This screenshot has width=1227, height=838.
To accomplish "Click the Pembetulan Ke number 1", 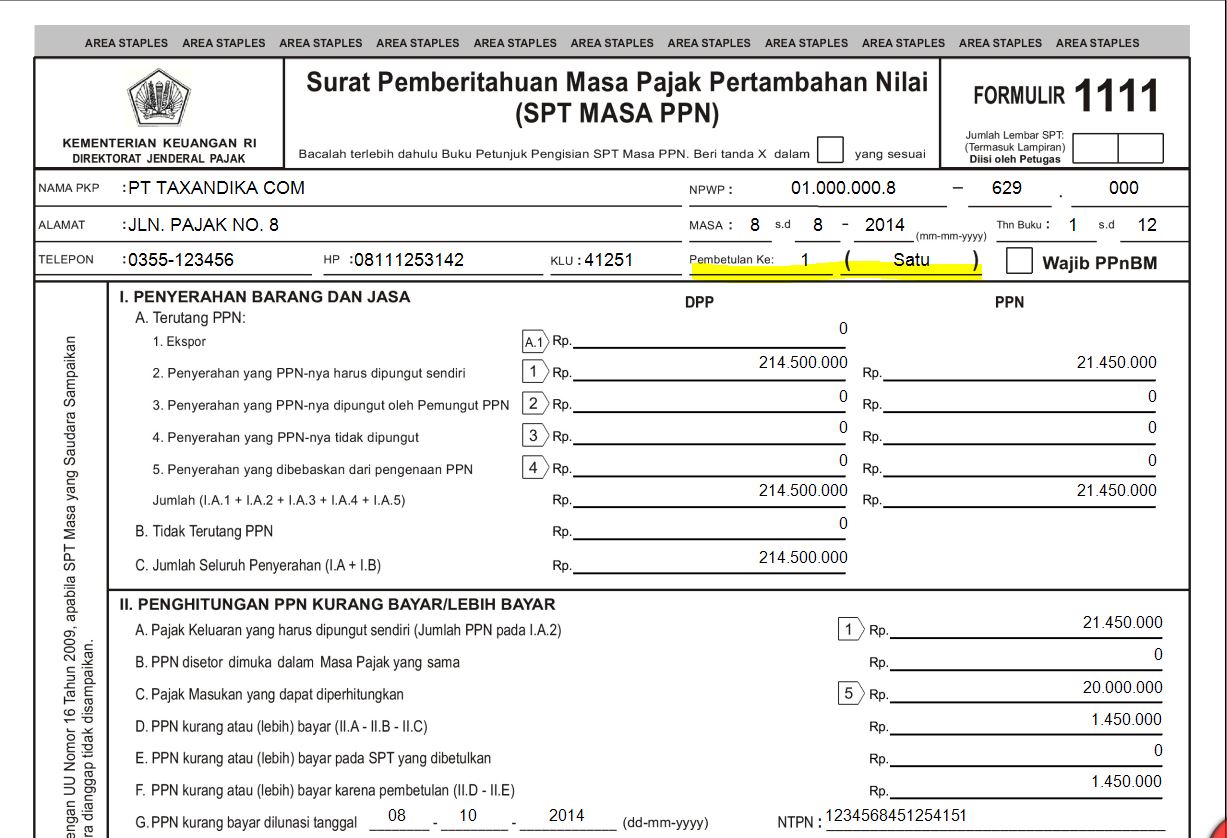I will 805,260.
